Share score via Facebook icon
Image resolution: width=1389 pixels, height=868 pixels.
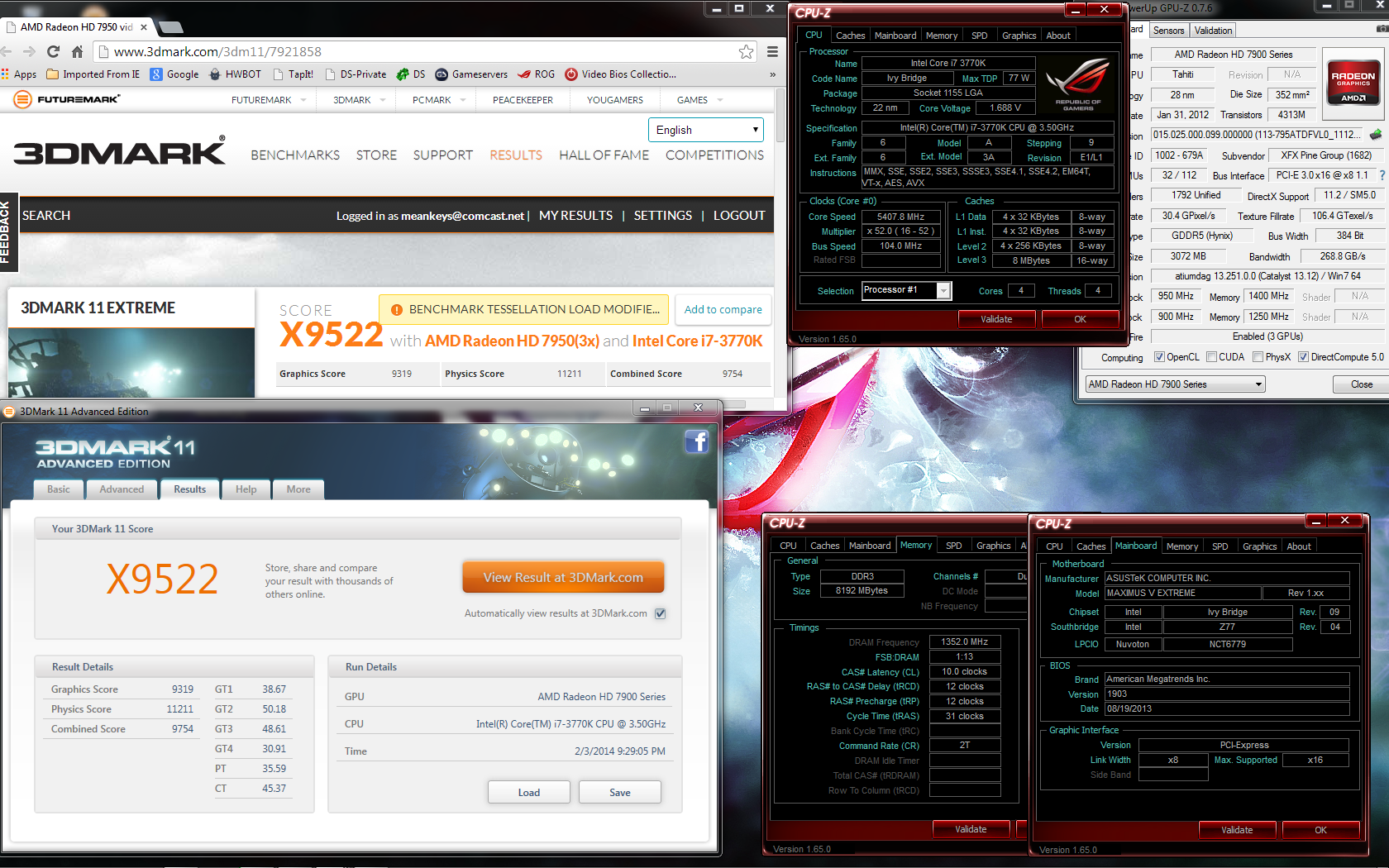697,441
